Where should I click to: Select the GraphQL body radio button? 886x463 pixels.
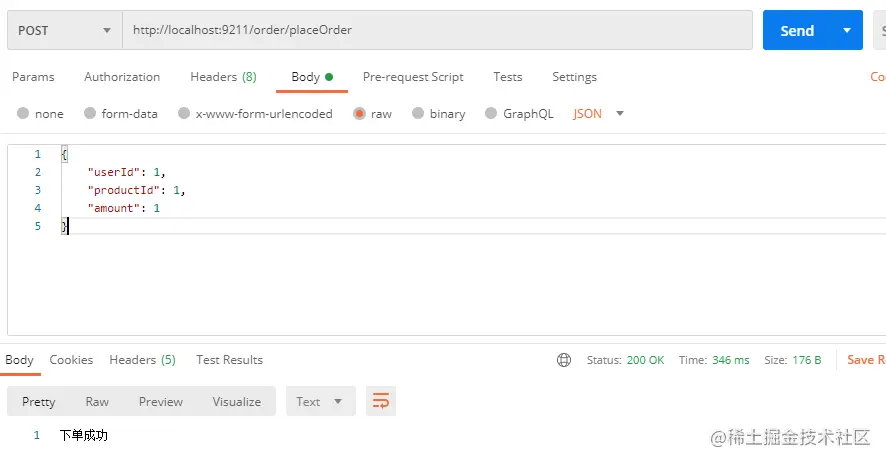tap(491, 114)
